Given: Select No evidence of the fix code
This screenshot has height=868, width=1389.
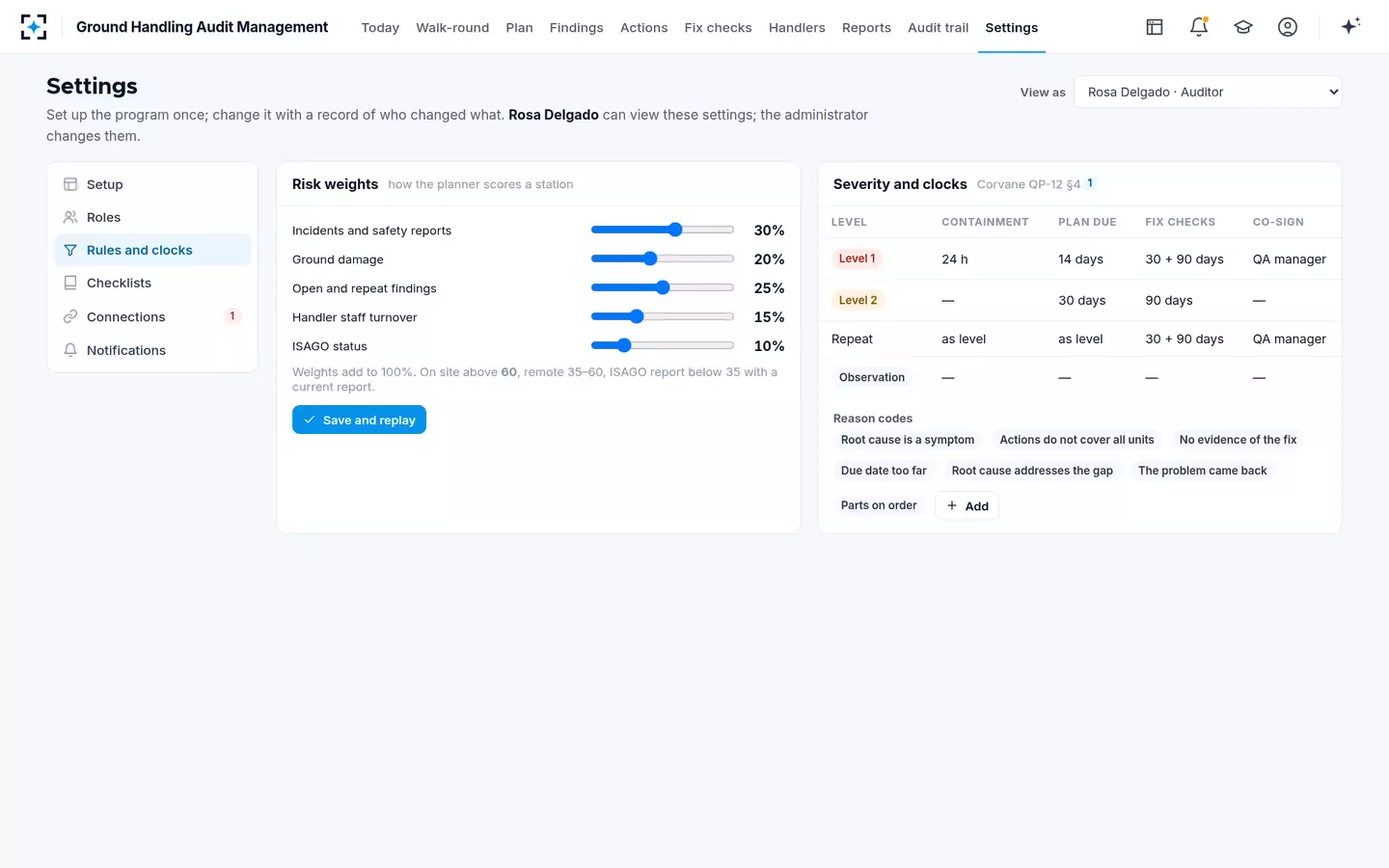Looking at the screenshot, I should [1238, 440].
